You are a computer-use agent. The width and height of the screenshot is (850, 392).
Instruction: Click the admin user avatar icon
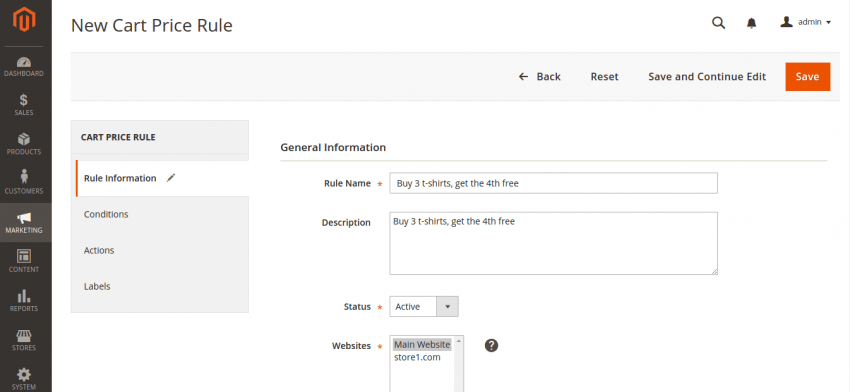(x=787, y=22)
